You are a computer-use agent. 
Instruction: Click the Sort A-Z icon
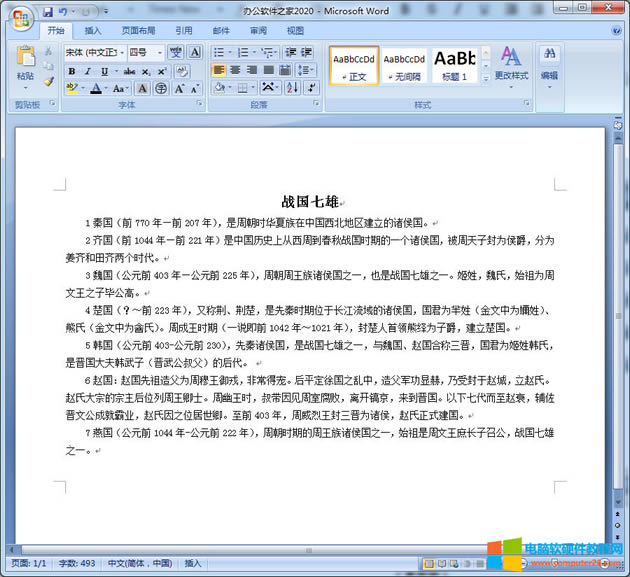[x=292, y=87]
